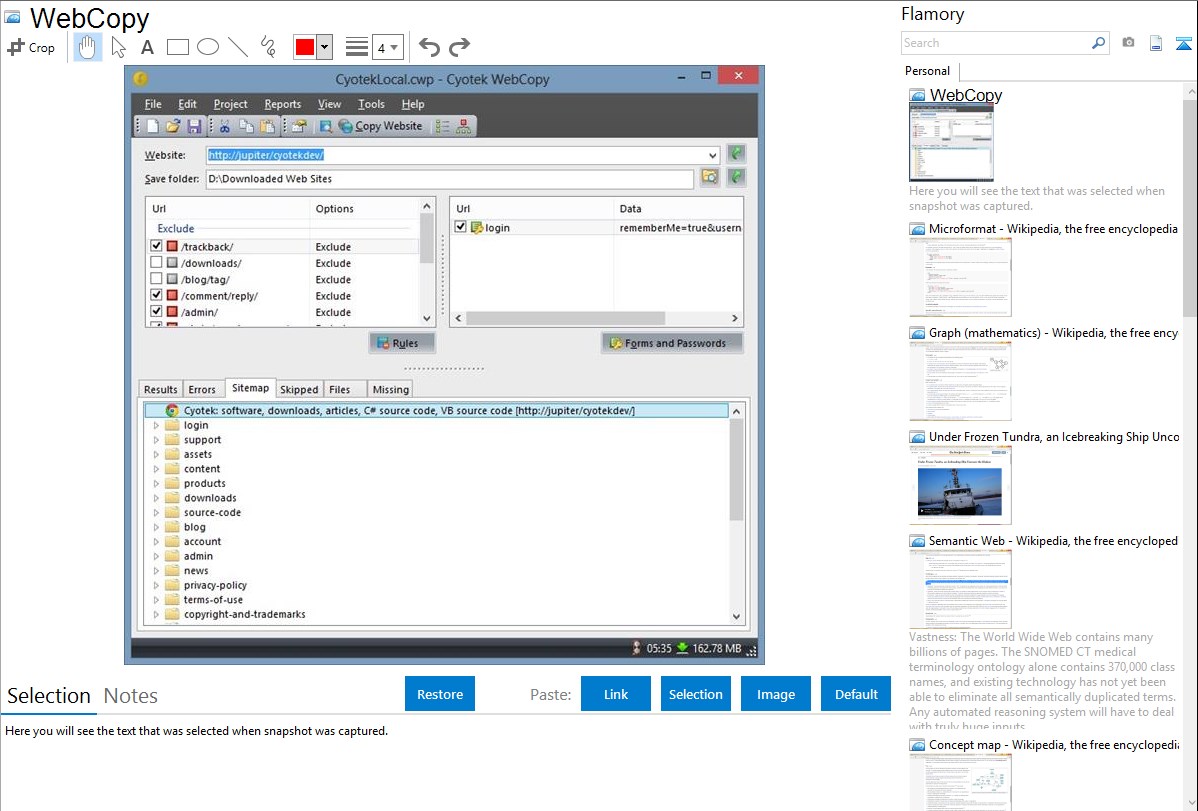The height and width of the screenshot is (811, 1198).
Task: Expand the products folder in sitemap
Action: (157, 483)
